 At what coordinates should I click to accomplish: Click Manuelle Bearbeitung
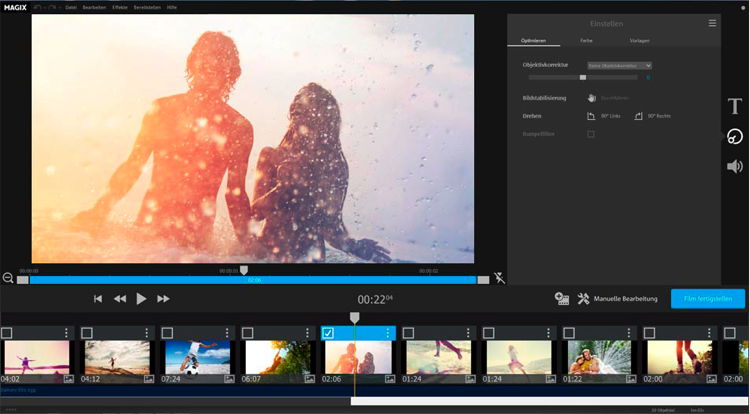(x=625, y=298)
